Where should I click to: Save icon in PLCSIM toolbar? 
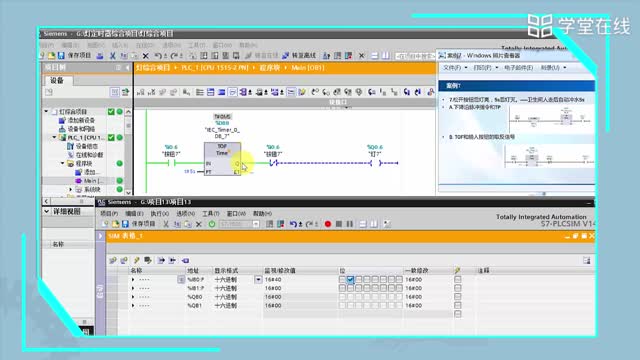point(125,224)
